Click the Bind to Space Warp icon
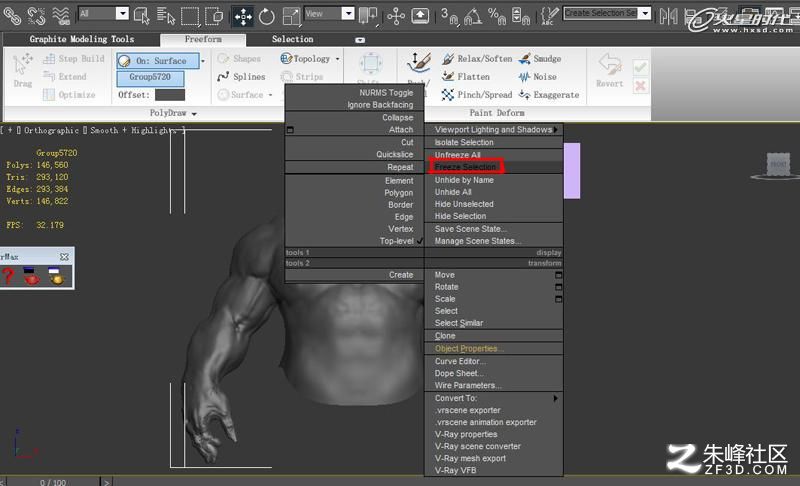800x486 pixels. 61,16
